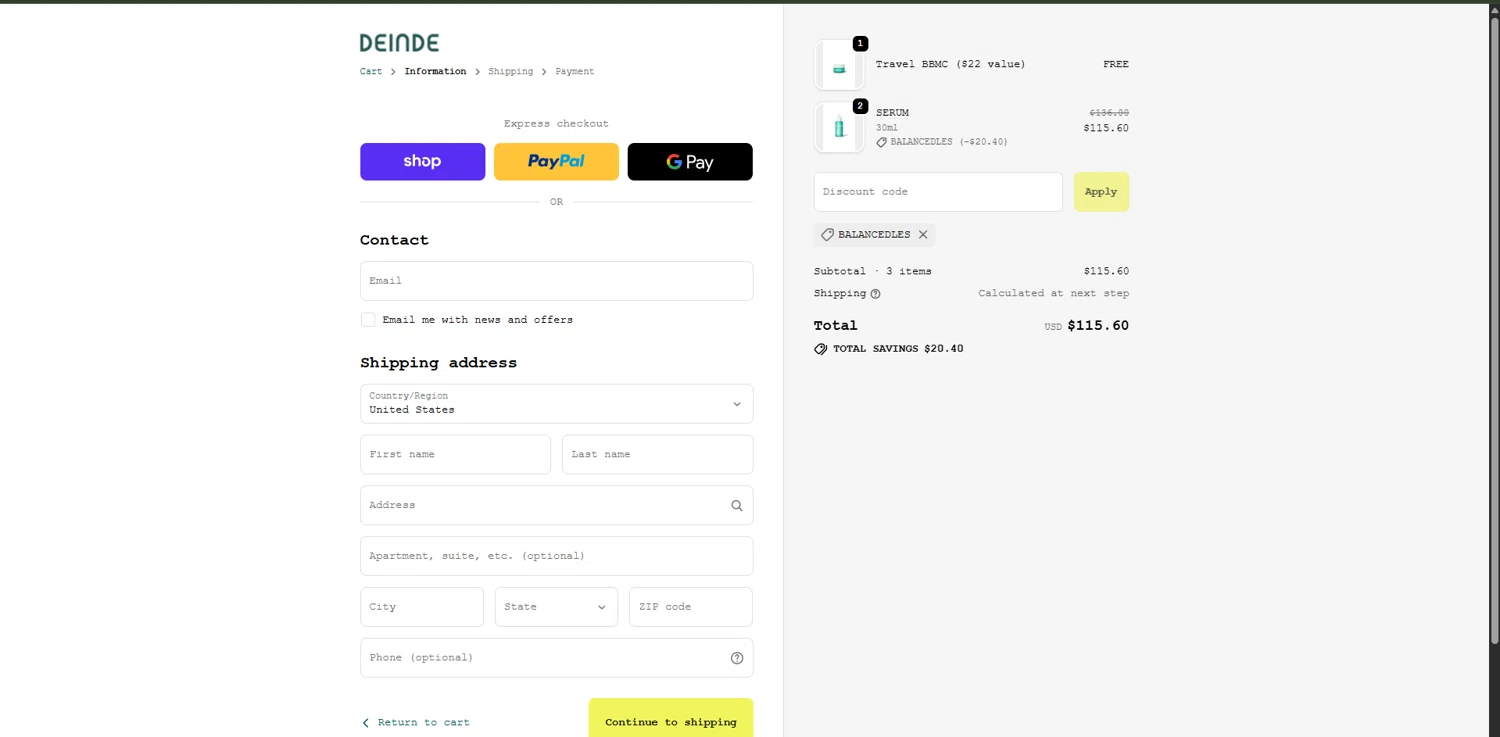Viewport: 1500px width, 737px height.
Task: Click the discount tag icon under SERUM
Action: [x=882, y=142]
